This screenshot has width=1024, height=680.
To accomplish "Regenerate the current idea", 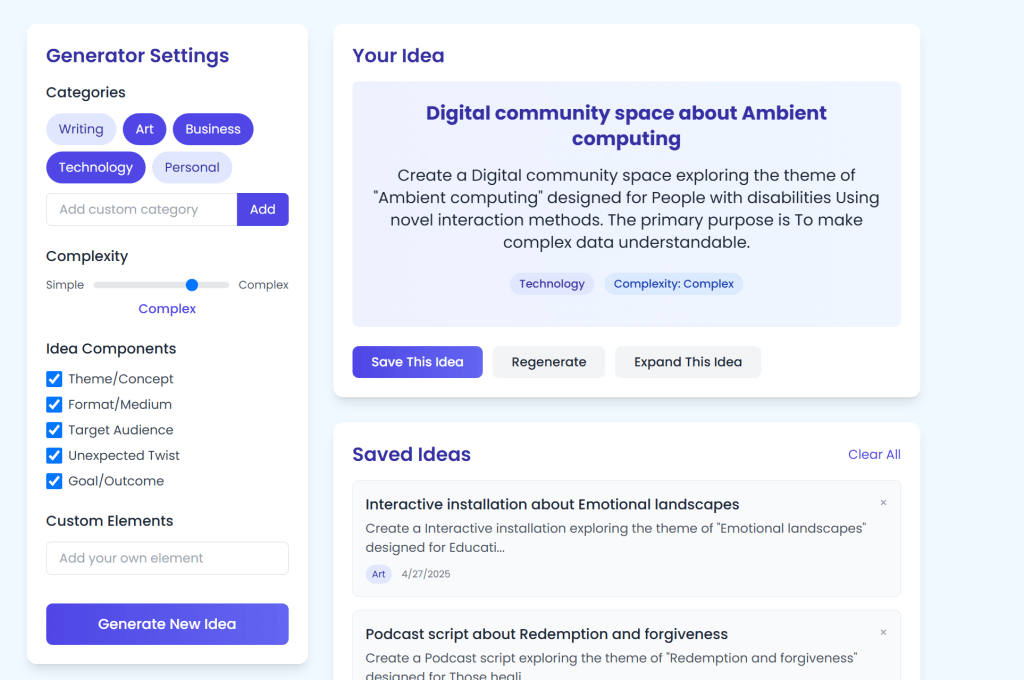I will pos(549,362).
